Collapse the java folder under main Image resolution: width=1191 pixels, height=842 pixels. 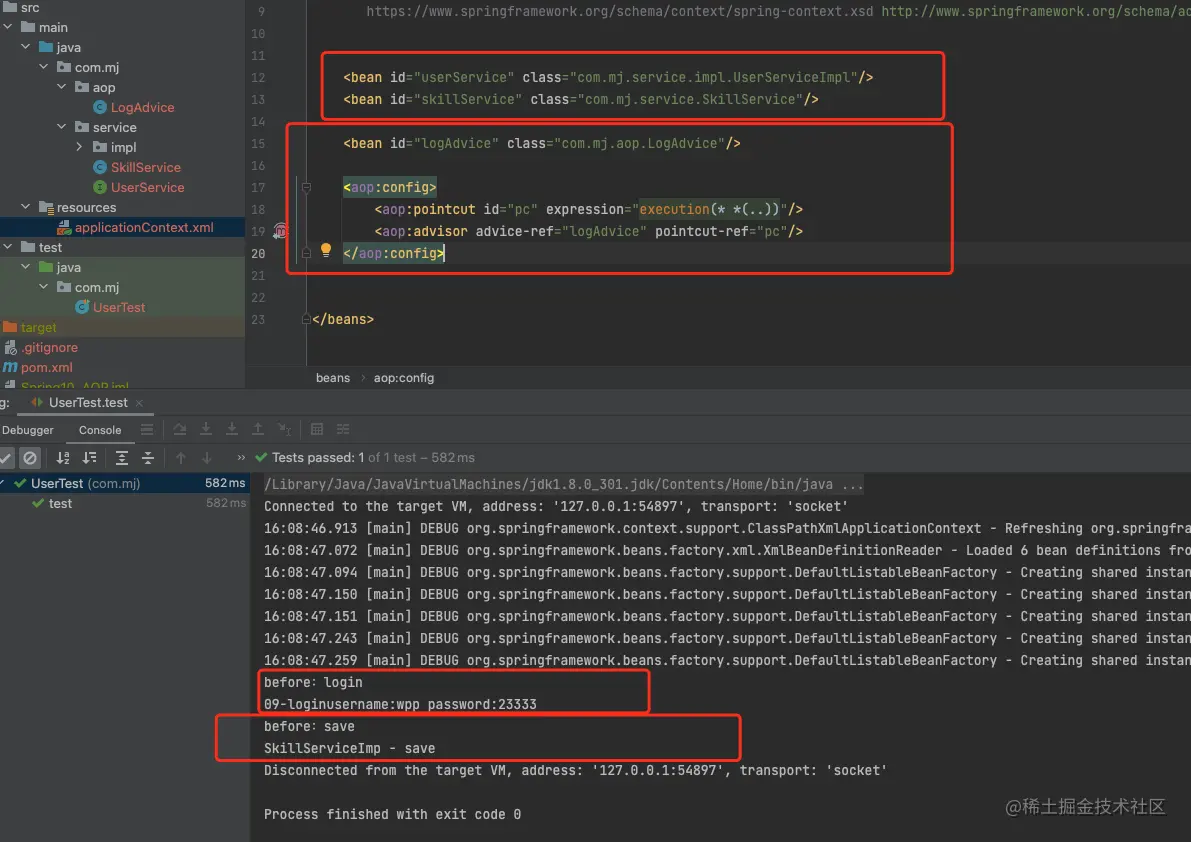pos(26,46)
